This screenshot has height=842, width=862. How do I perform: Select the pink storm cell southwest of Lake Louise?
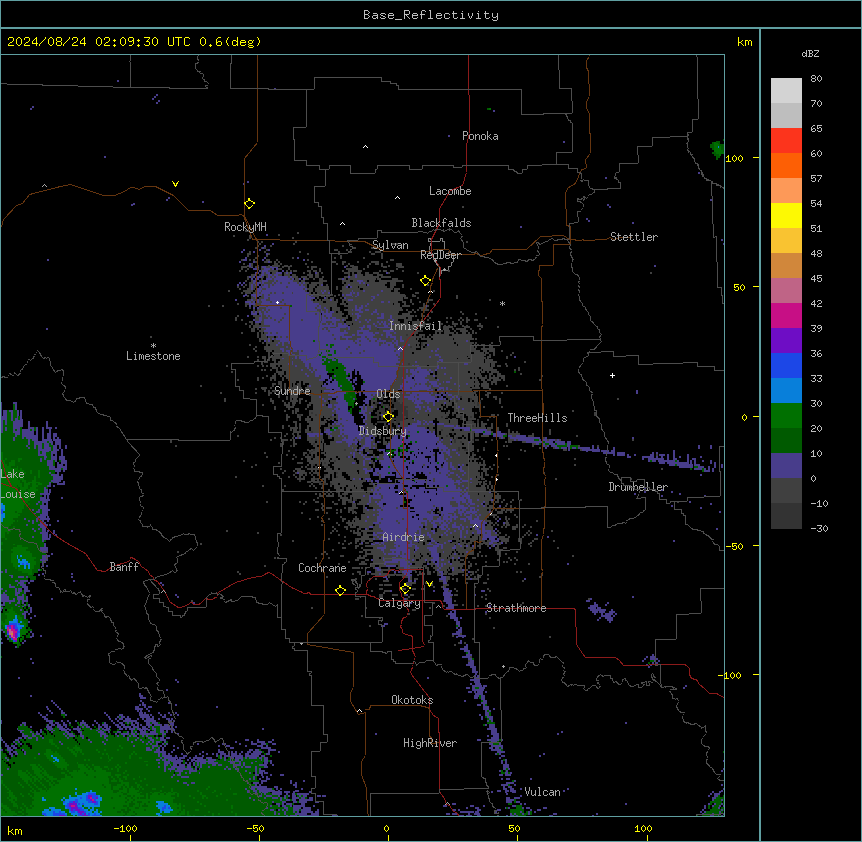pyautogui.click(x=13, y=629)
